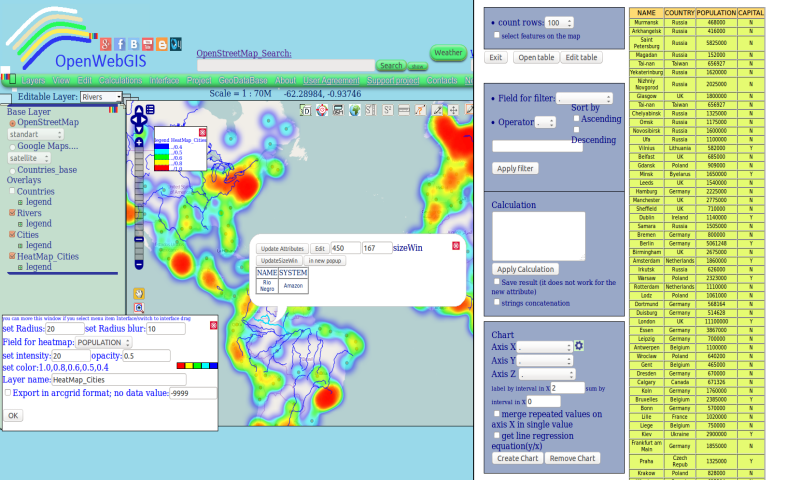The image size is (800, 480).
Task: Zoom in with the plus button
Action: tap(139, 143)
